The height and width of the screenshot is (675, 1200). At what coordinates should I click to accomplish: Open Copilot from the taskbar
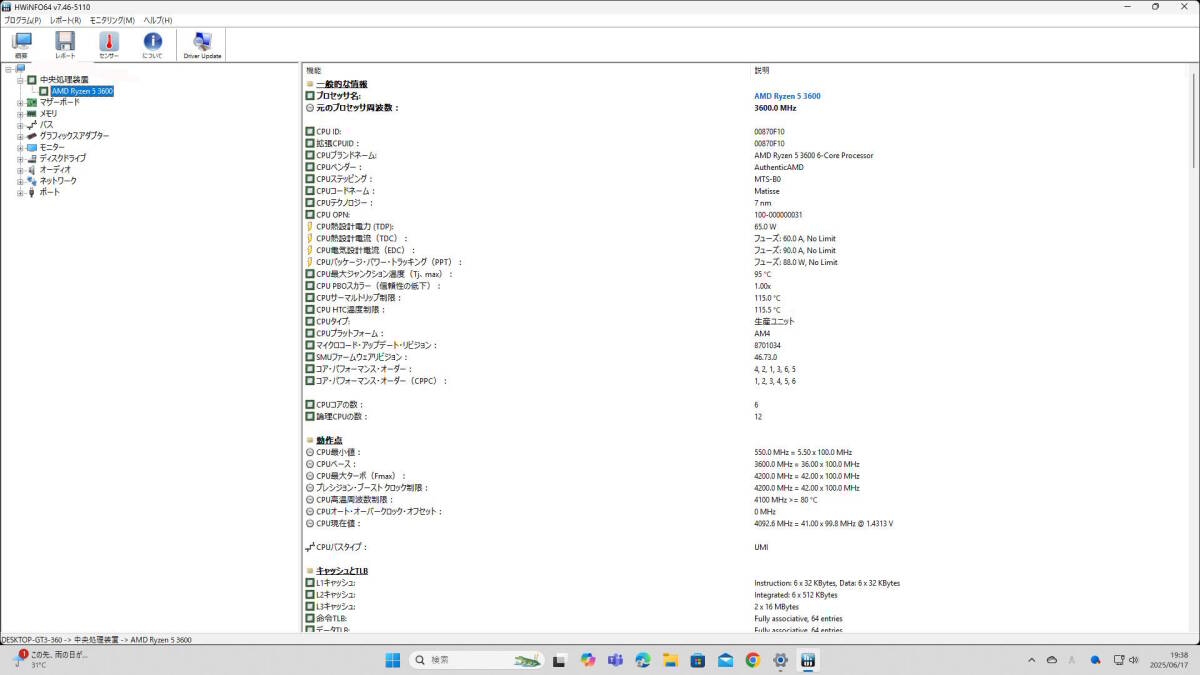(587, 660)
